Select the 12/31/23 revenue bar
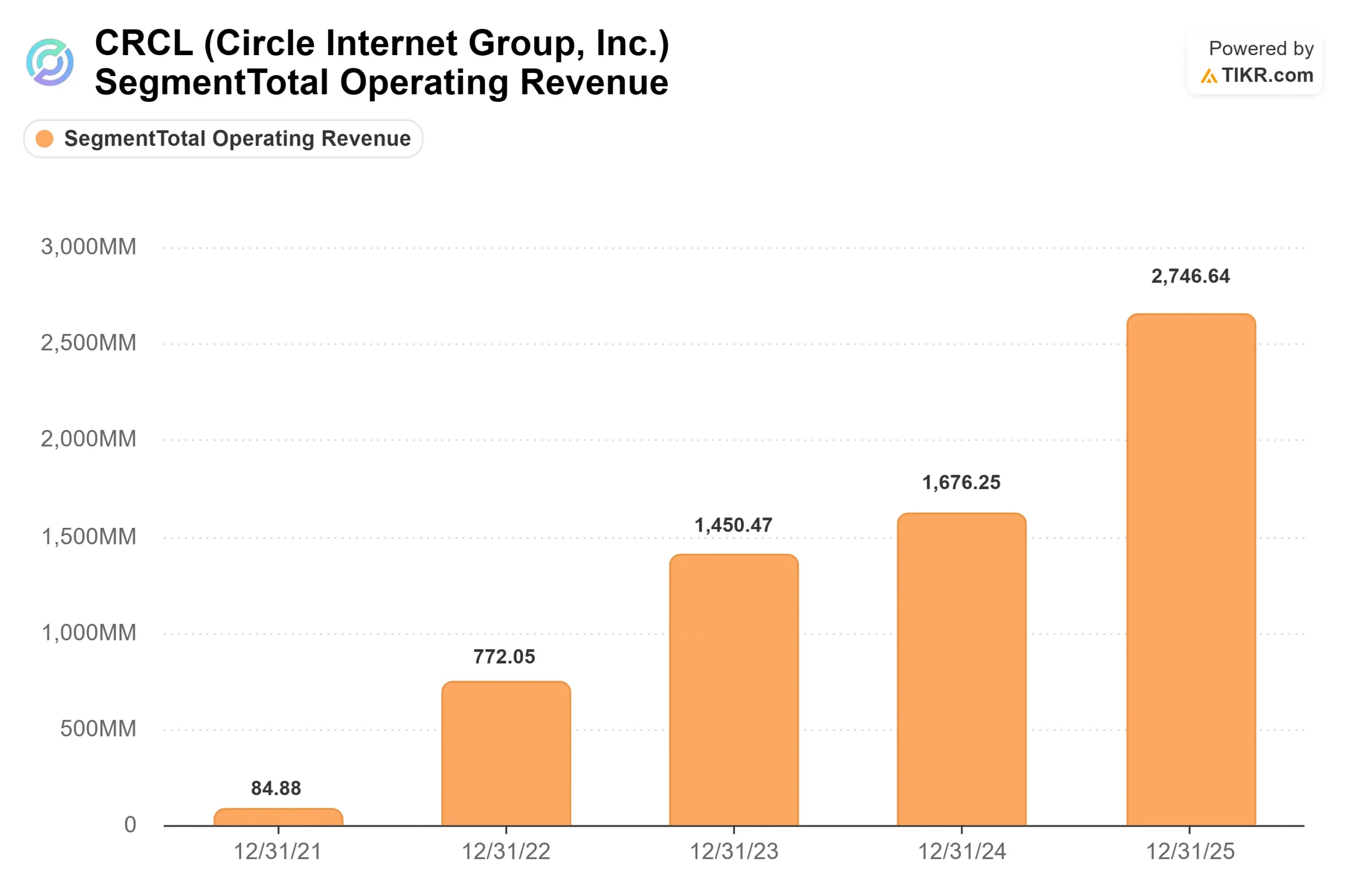 [x=733, y=690]
